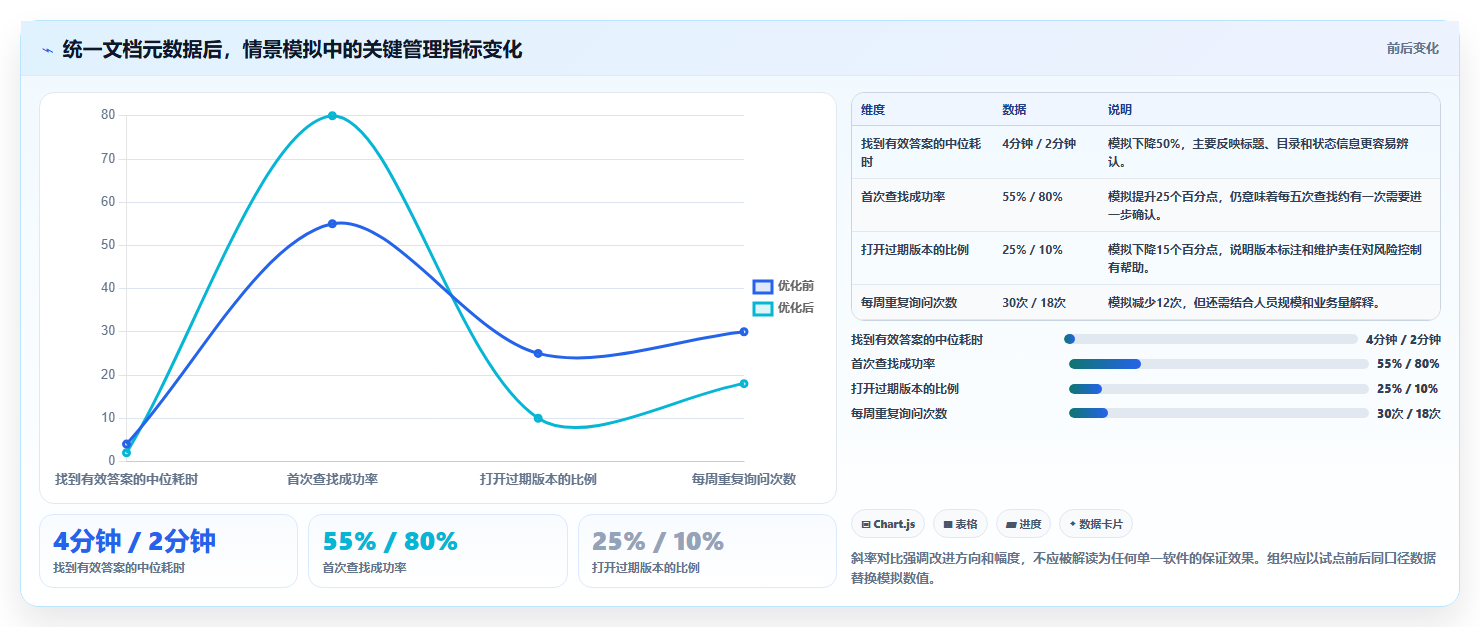The width and height of the screenshot is (1480, 627).
Task: Click the 55% / 80% value beside progress bar
Action: (1408, 364)
